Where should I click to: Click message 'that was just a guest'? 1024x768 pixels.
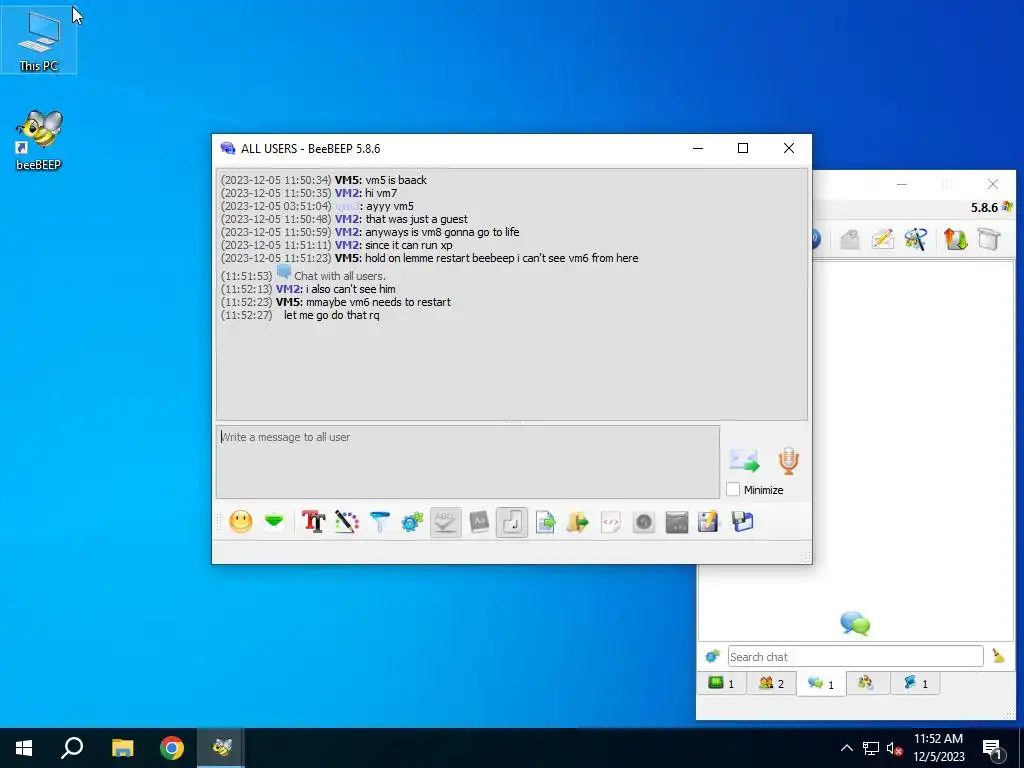point(416,219)
